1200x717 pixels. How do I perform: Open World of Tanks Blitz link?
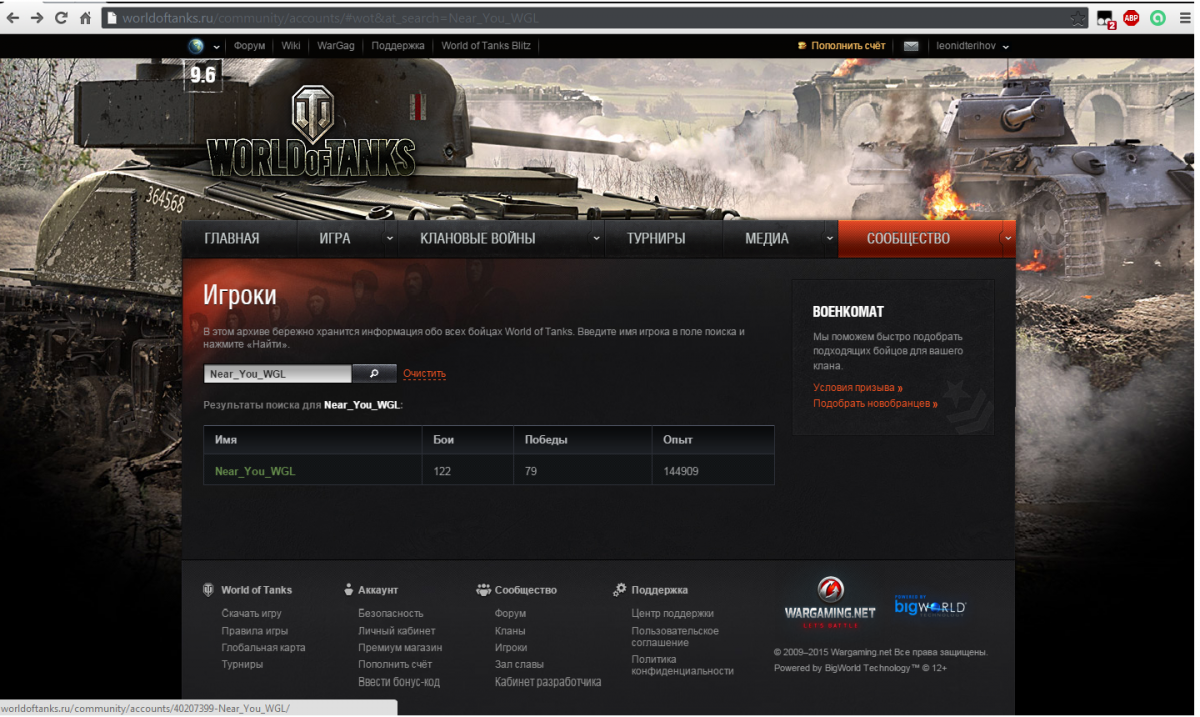point(486,46)
